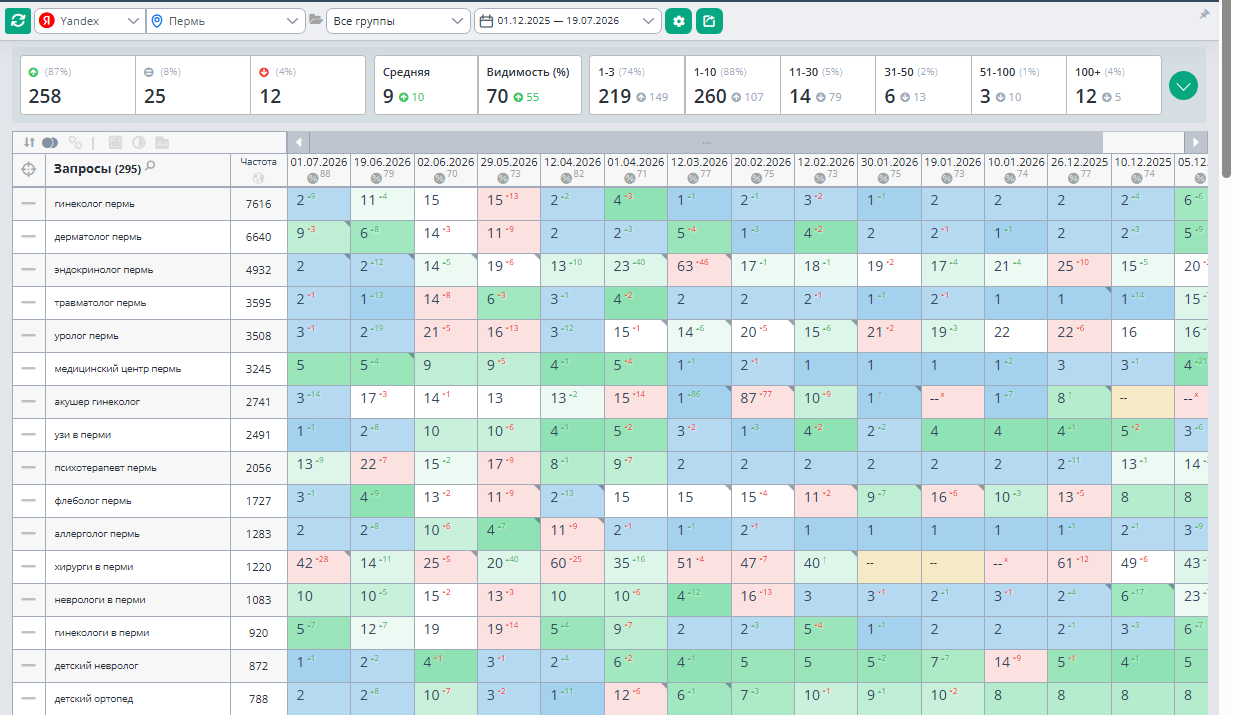Image resolution: width=1233 pixels, height=715 pixels.
Task: Click the globe icon under Частота
Action: (x=259, y=178)
